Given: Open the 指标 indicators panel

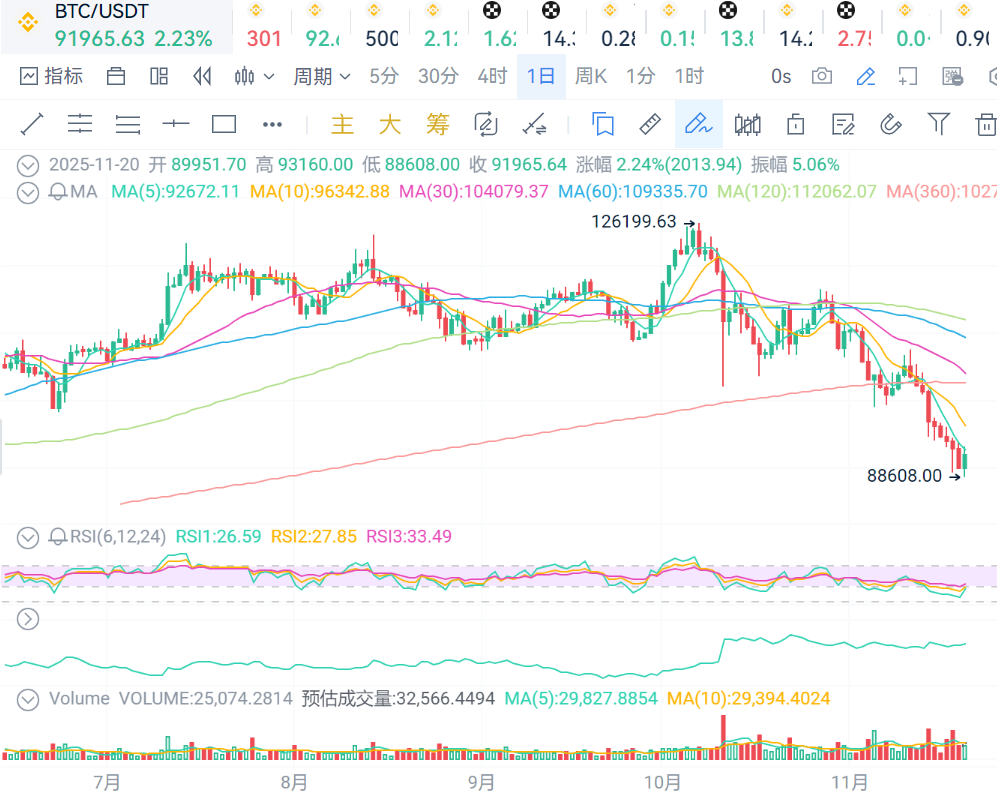Looking at the screenshot, I should pyautogui.click(x=52, y=76).
